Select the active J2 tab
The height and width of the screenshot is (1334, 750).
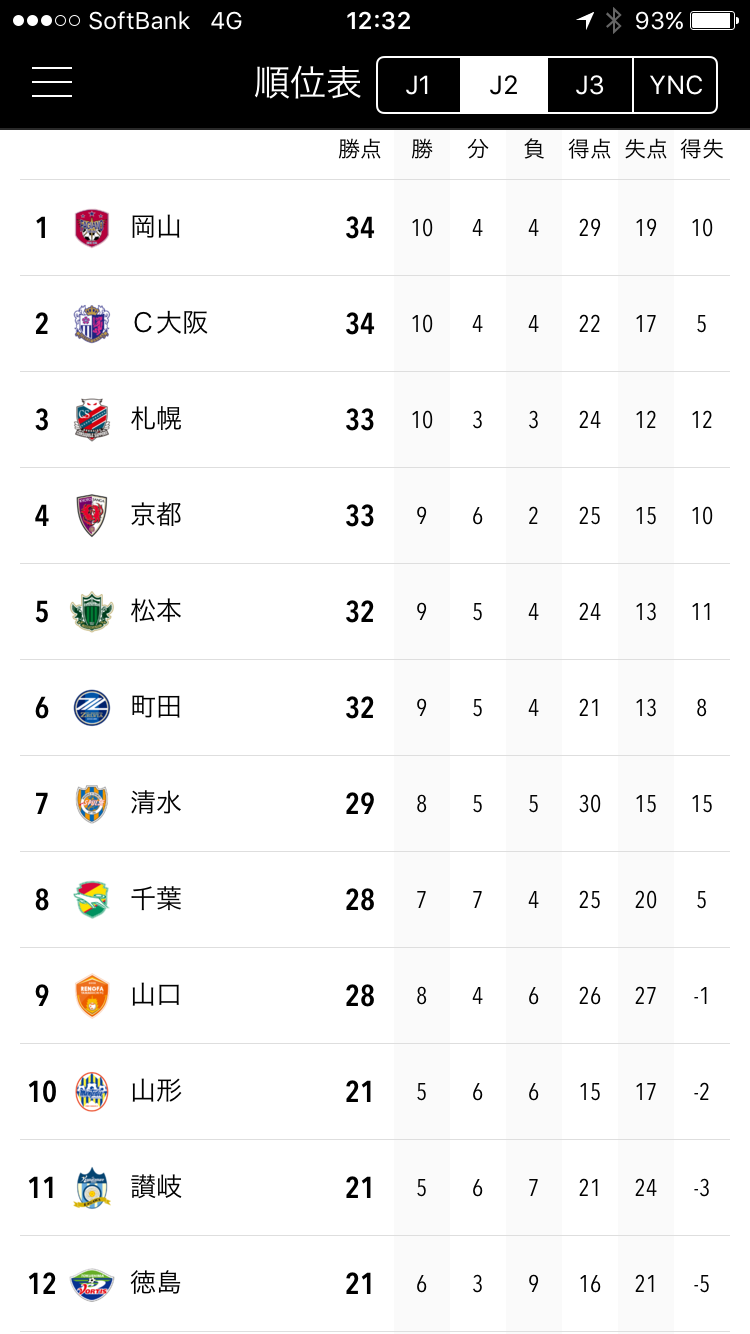[x=504, y=85]
